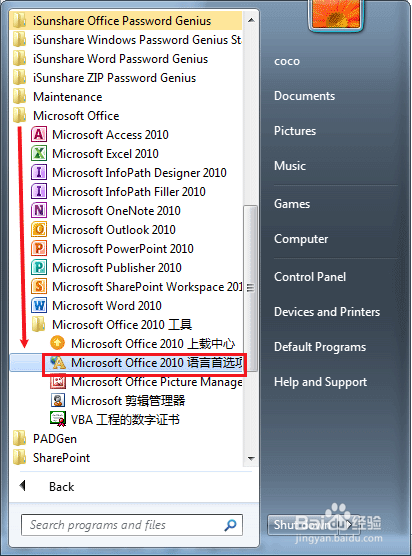
Task: Click the Office 2010 language preferences icon
Action: point(58,362)
